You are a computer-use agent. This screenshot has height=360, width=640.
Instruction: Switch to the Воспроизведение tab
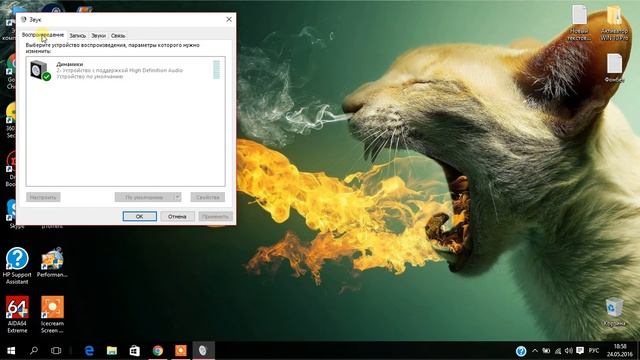pyautogui.click(x=43, y=35)
